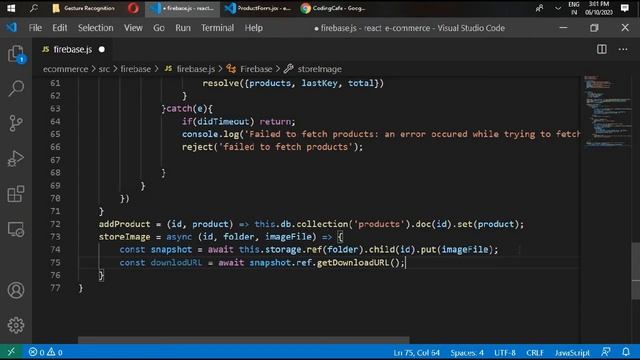The height and width of the screenshot is (360, 640).
Task: Switch to Gesture Recognition folder in taskbar
Action: coord(84,8)
